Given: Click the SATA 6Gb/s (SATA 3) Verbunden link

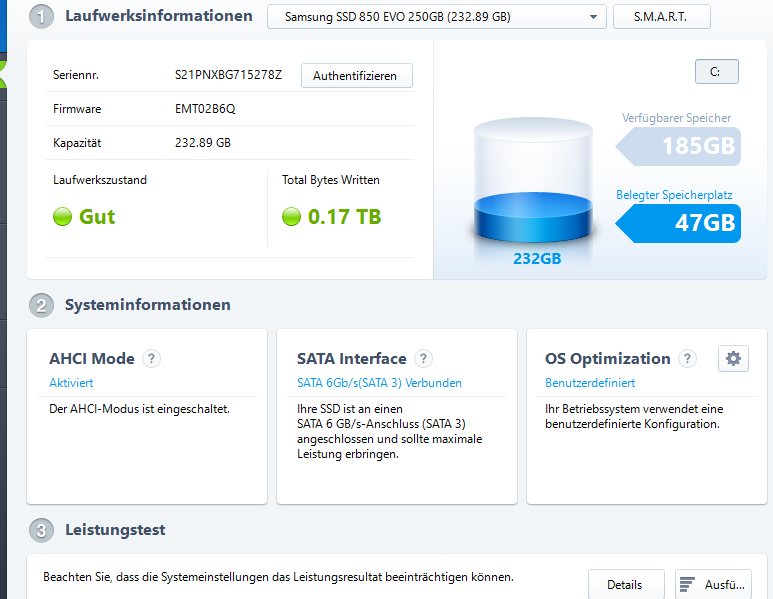Looking at the screenshot, I should tap(379, 383).
